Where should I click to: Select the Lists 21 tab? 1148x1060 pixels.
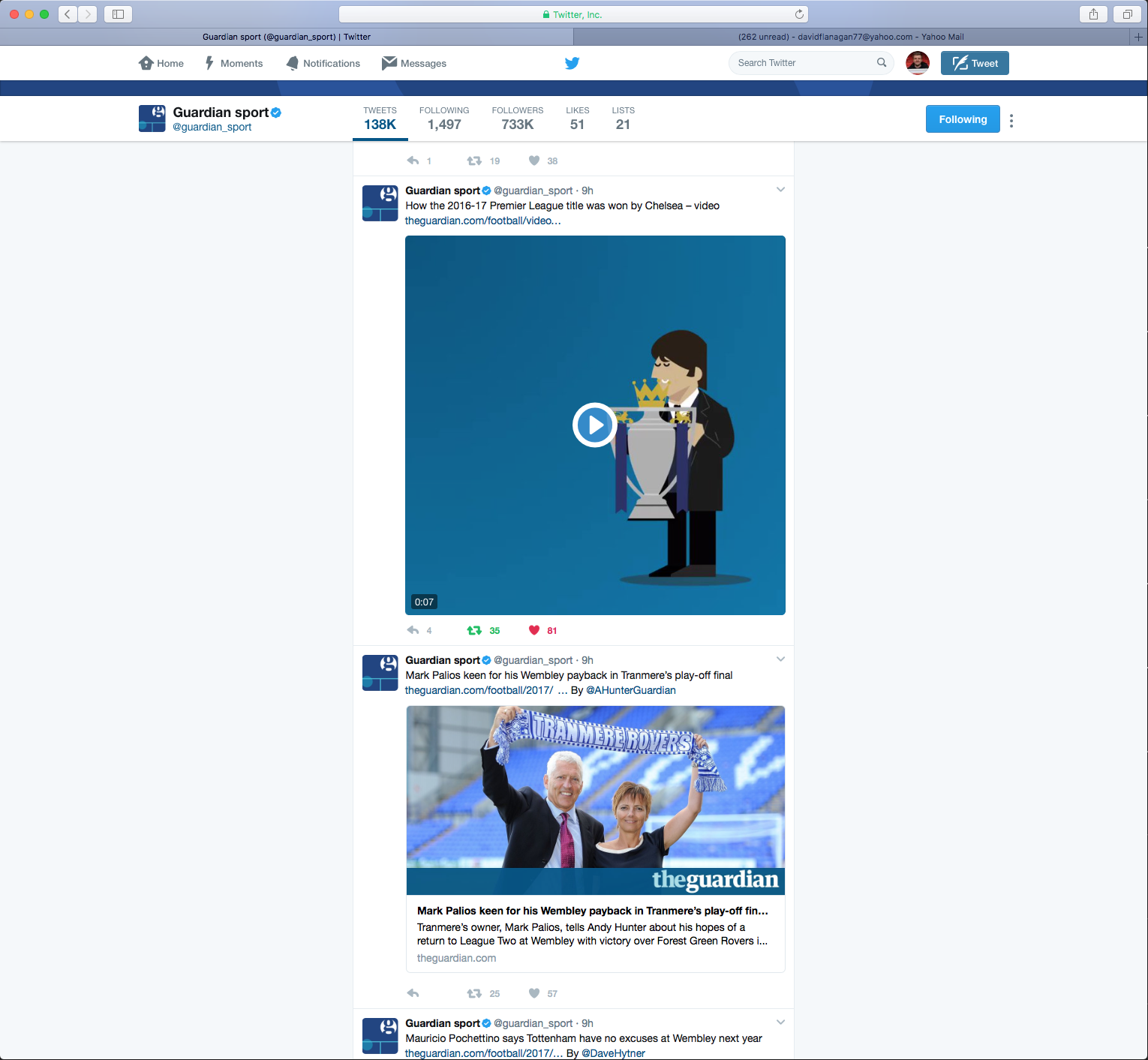tap(624, 119)
